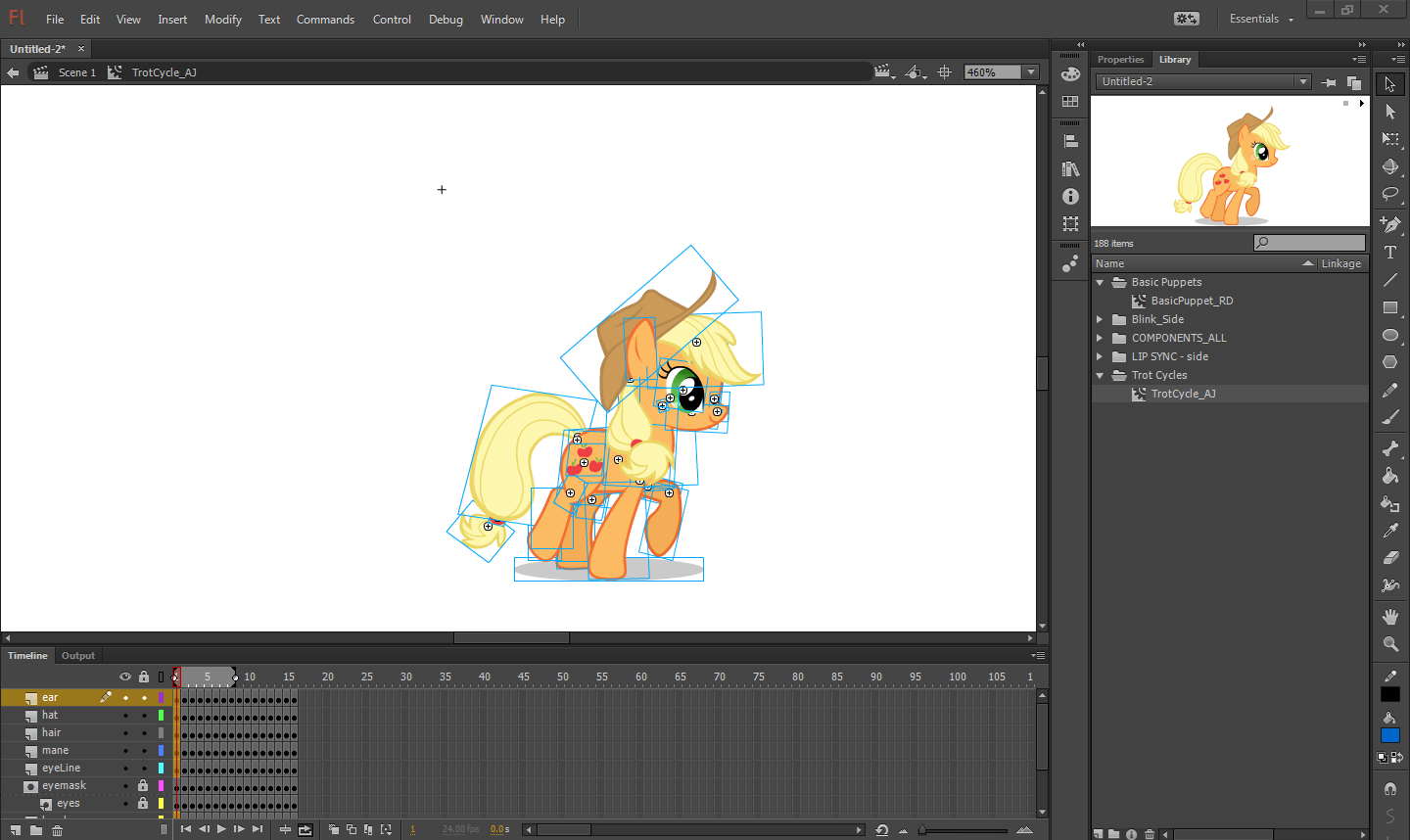
Task: Toggle the Loop playback button
Action: [305, 830]
